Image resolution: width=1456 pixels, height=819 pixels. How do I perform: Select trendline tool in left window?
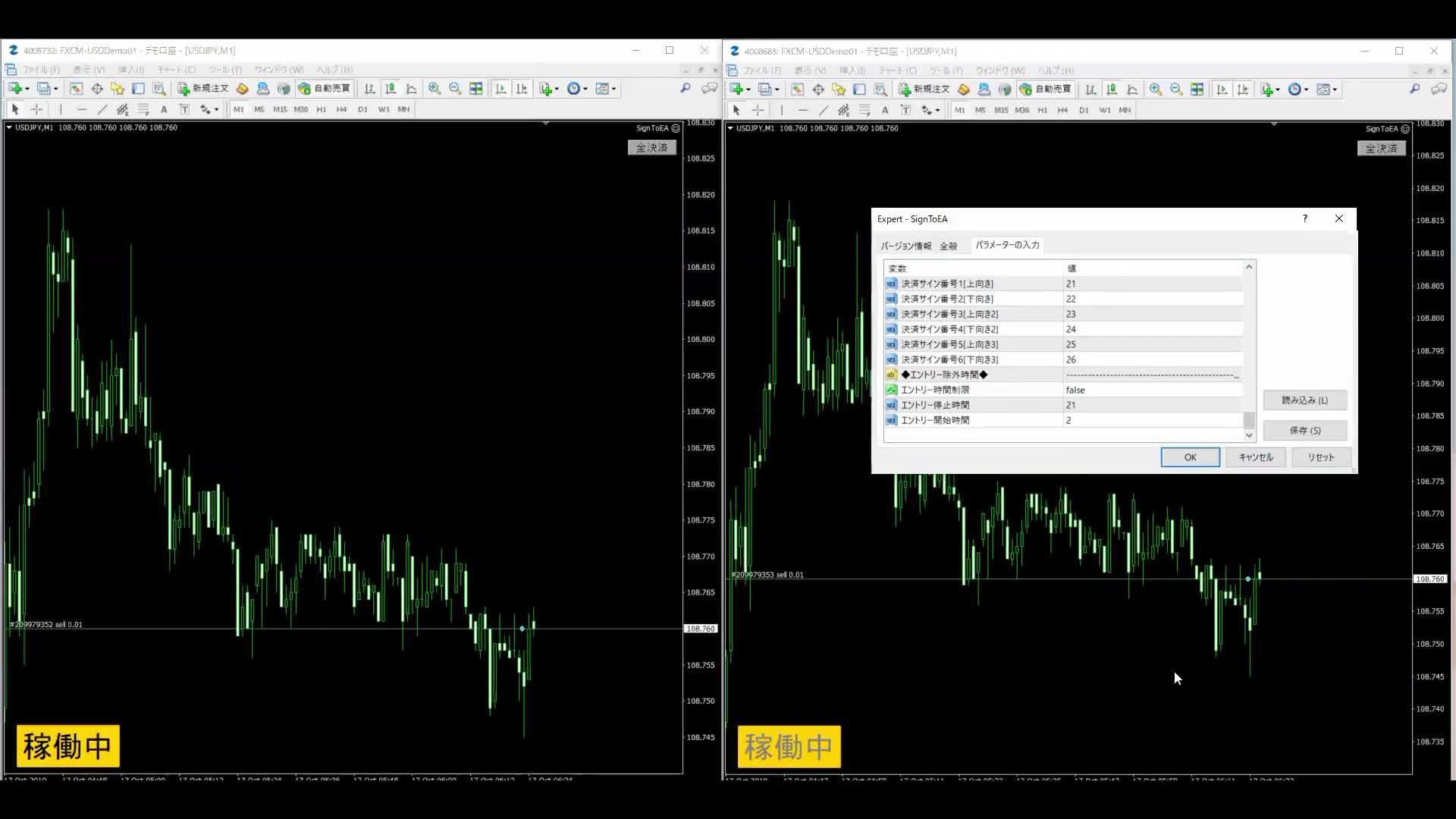coord(102,109)
